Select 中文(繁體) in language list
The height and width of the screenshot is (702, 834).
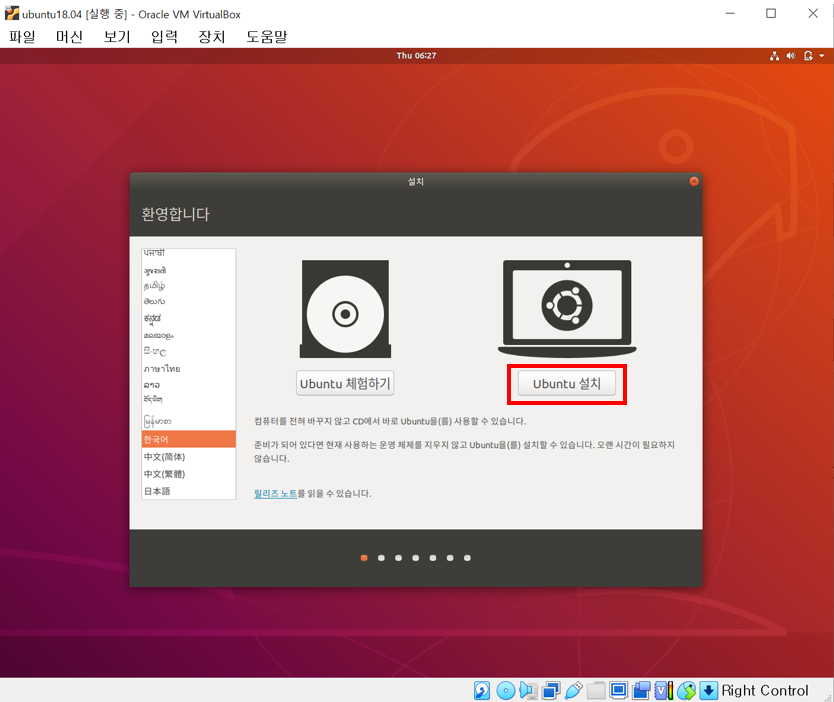tap(189, 474)
